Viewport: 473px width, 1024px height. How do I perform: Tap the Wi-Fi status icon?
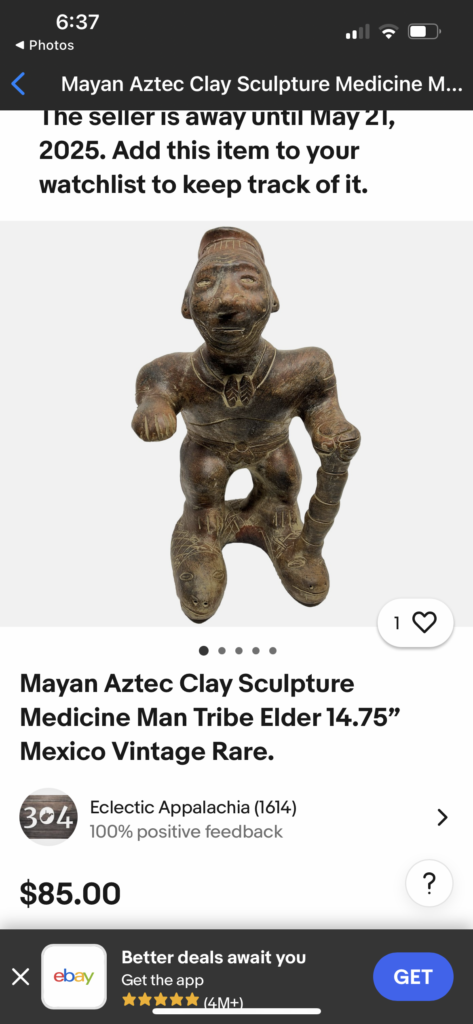pos(389,31)
